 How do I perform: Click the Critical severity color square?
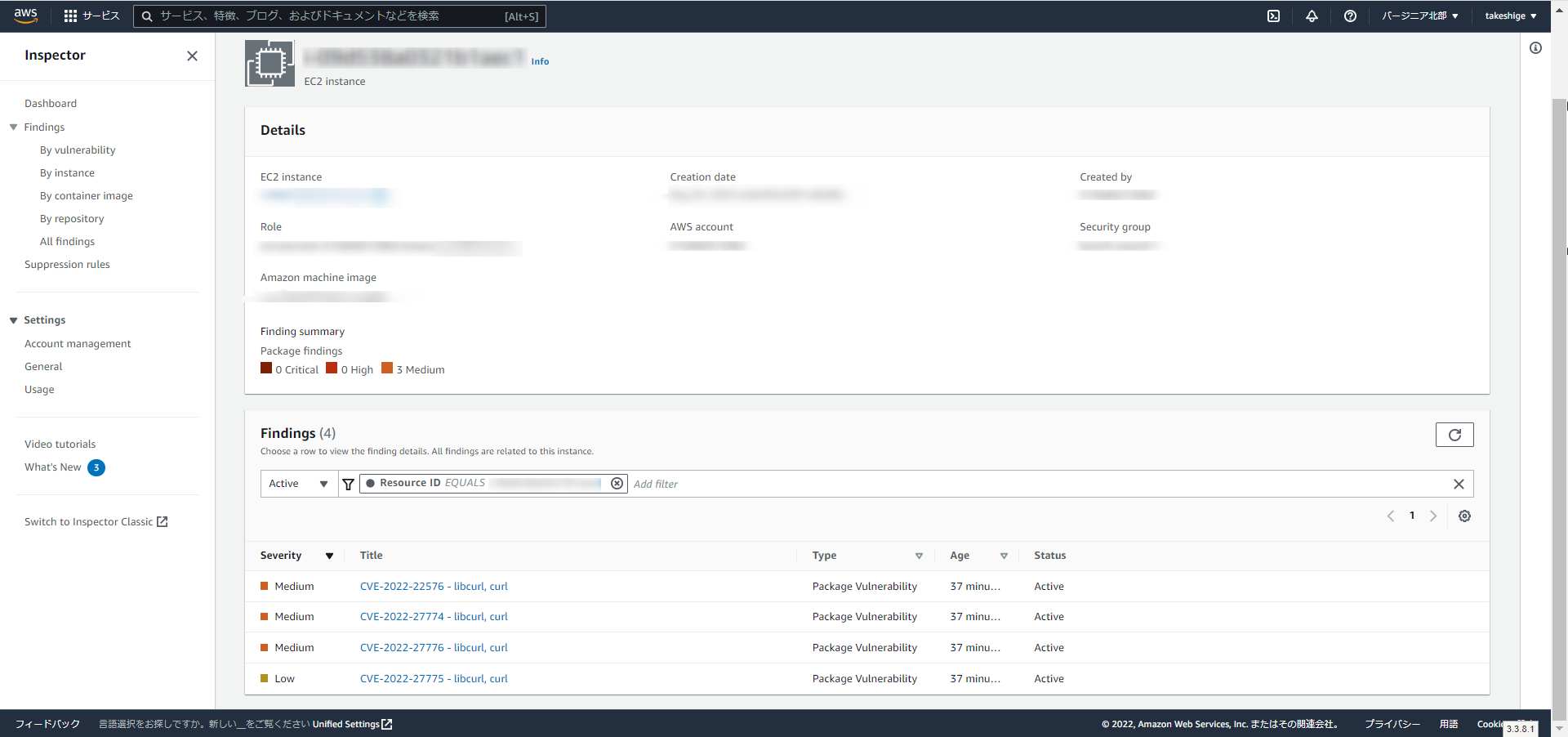click(266, 368)
